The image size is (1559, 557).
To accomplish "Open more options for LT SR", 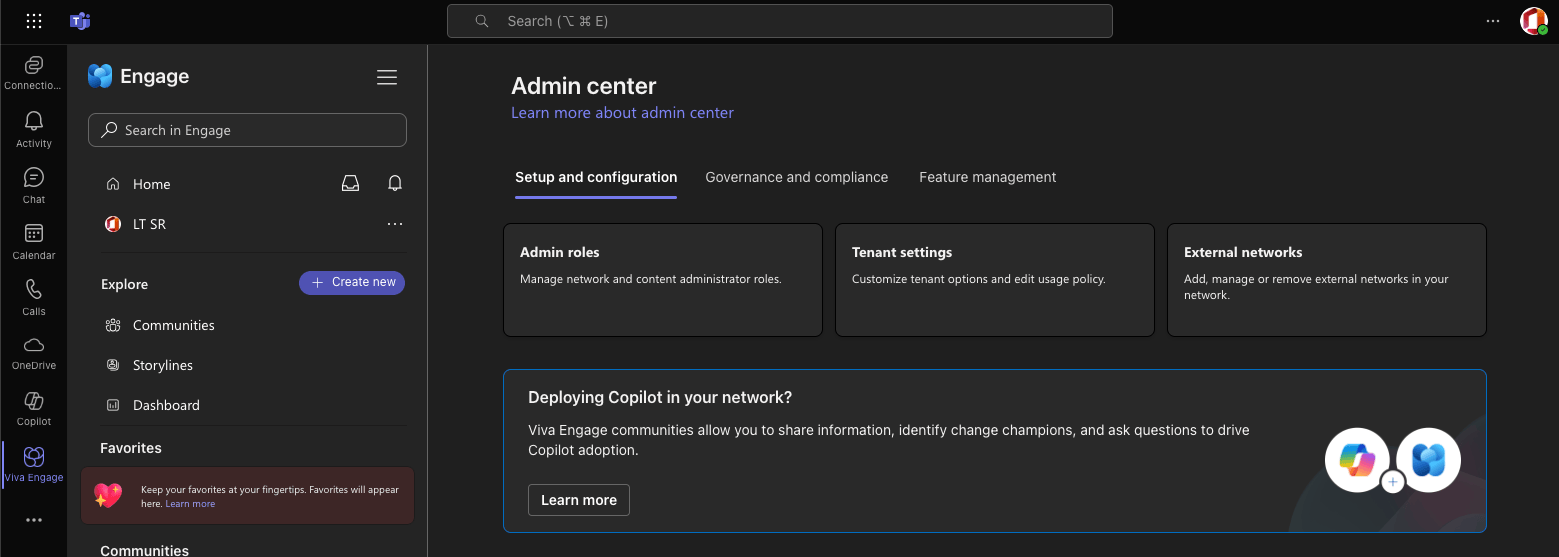I will click(395, 224).
